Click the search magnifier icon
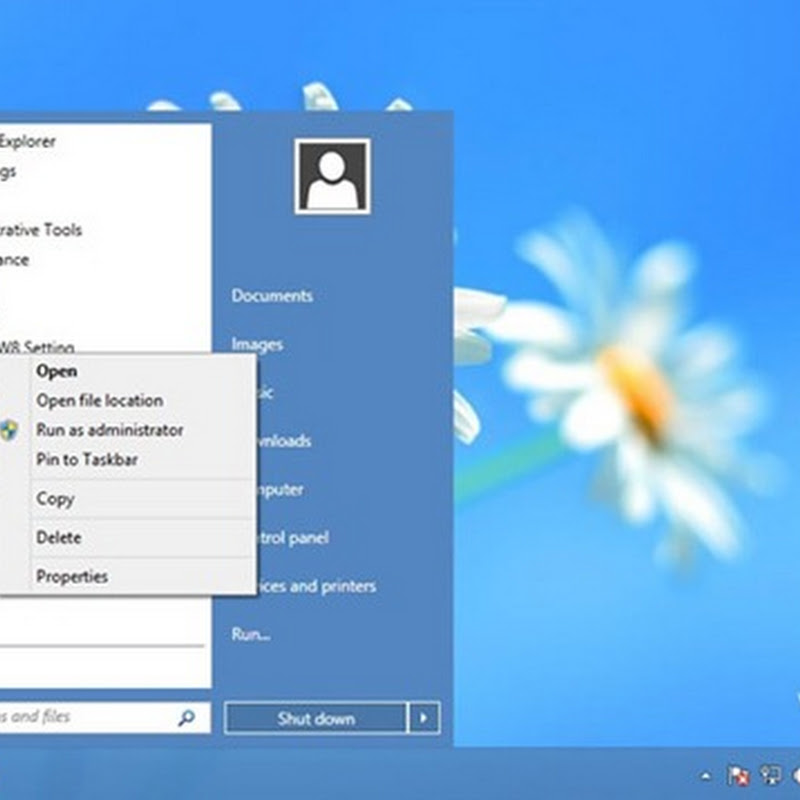The image size is (800, 800). click(186, 717)
